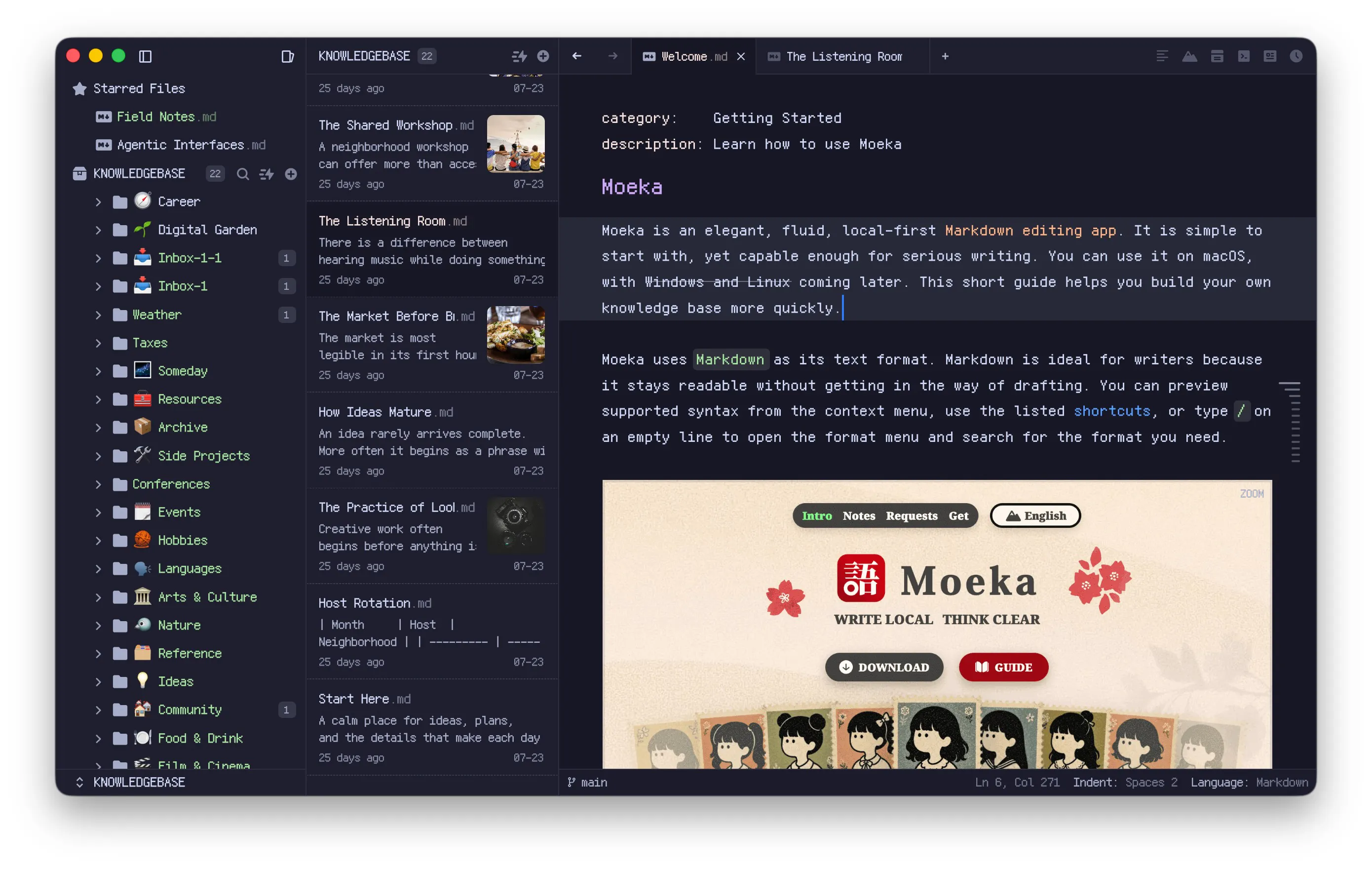Click the star icon beside Starred Files
The height and width of the screenshot is (869, 1372).
(x=80, y=88)
